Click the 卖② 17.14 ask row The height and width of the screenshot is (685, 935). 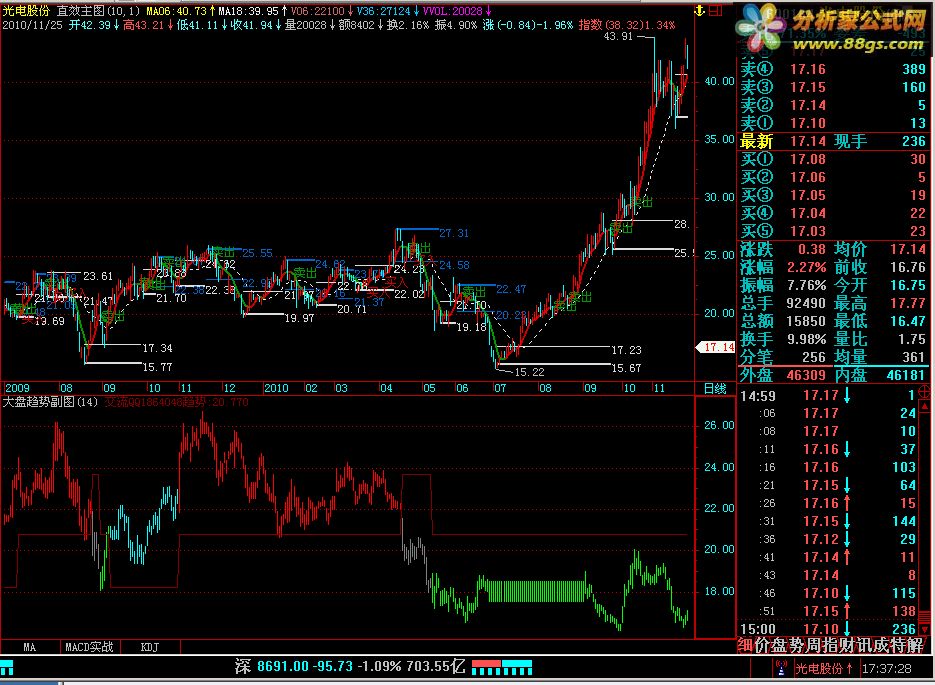[x=832, y=105]
